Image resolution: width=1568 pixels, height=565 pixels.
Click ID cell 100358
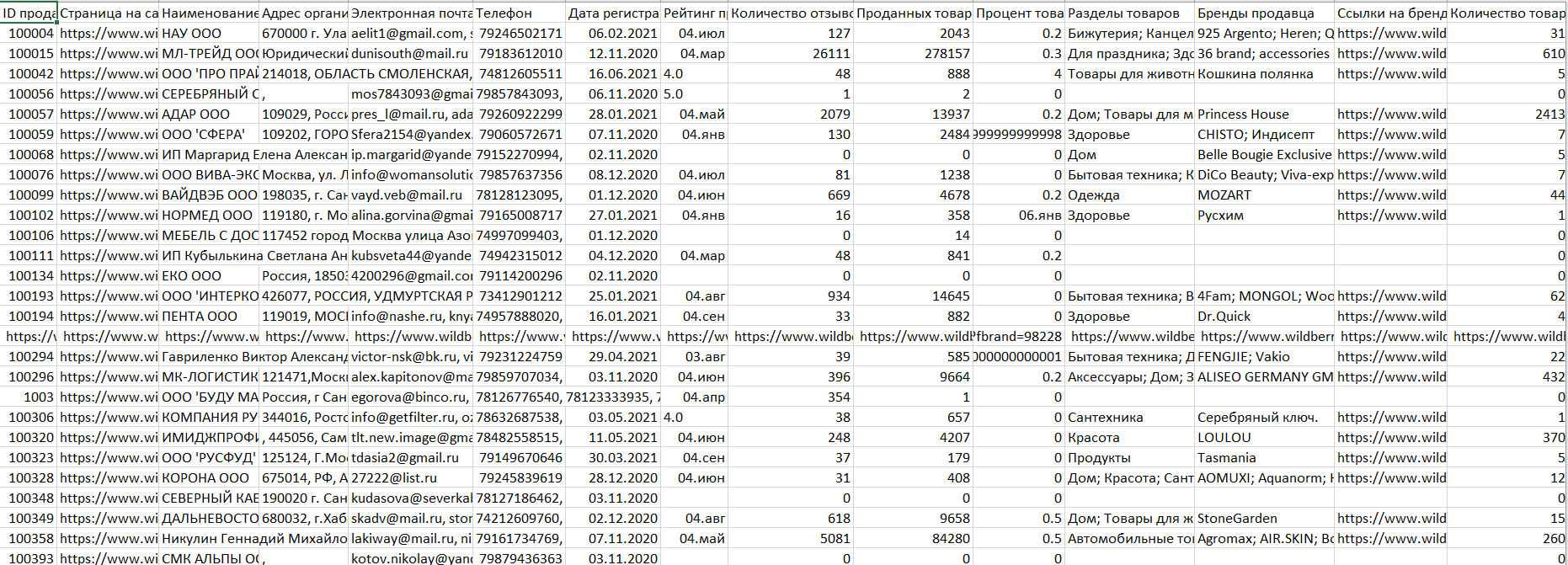29,538
